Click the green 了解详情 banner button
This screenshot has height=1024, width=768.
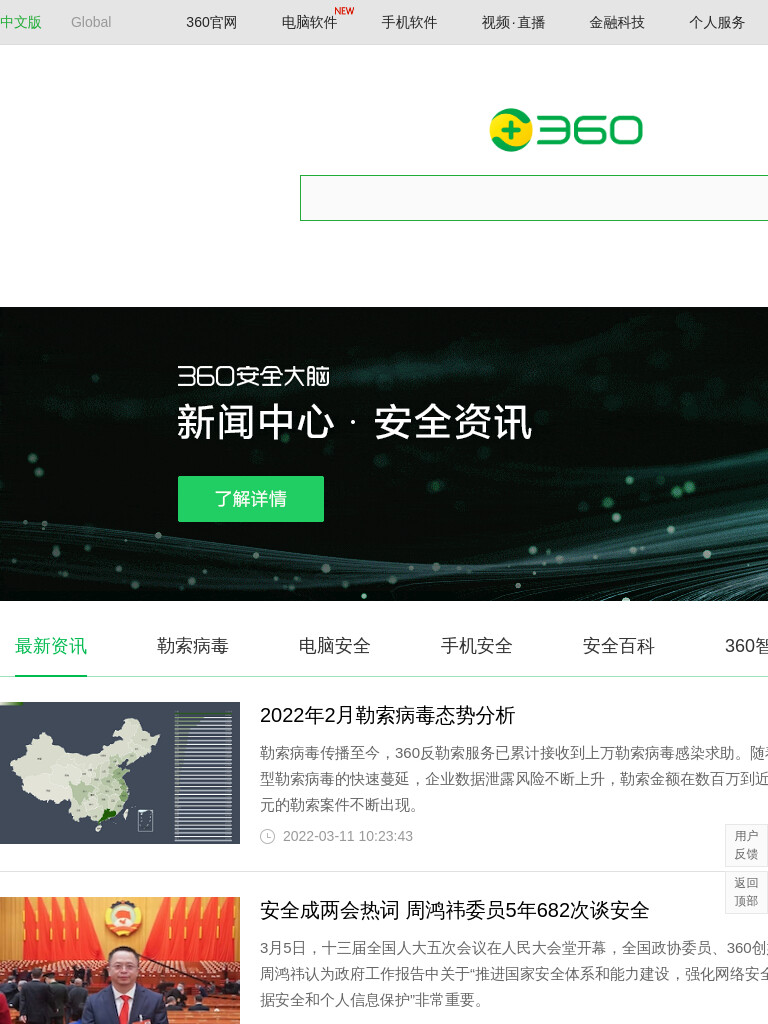pyautogui.click(x=251, y=499)
